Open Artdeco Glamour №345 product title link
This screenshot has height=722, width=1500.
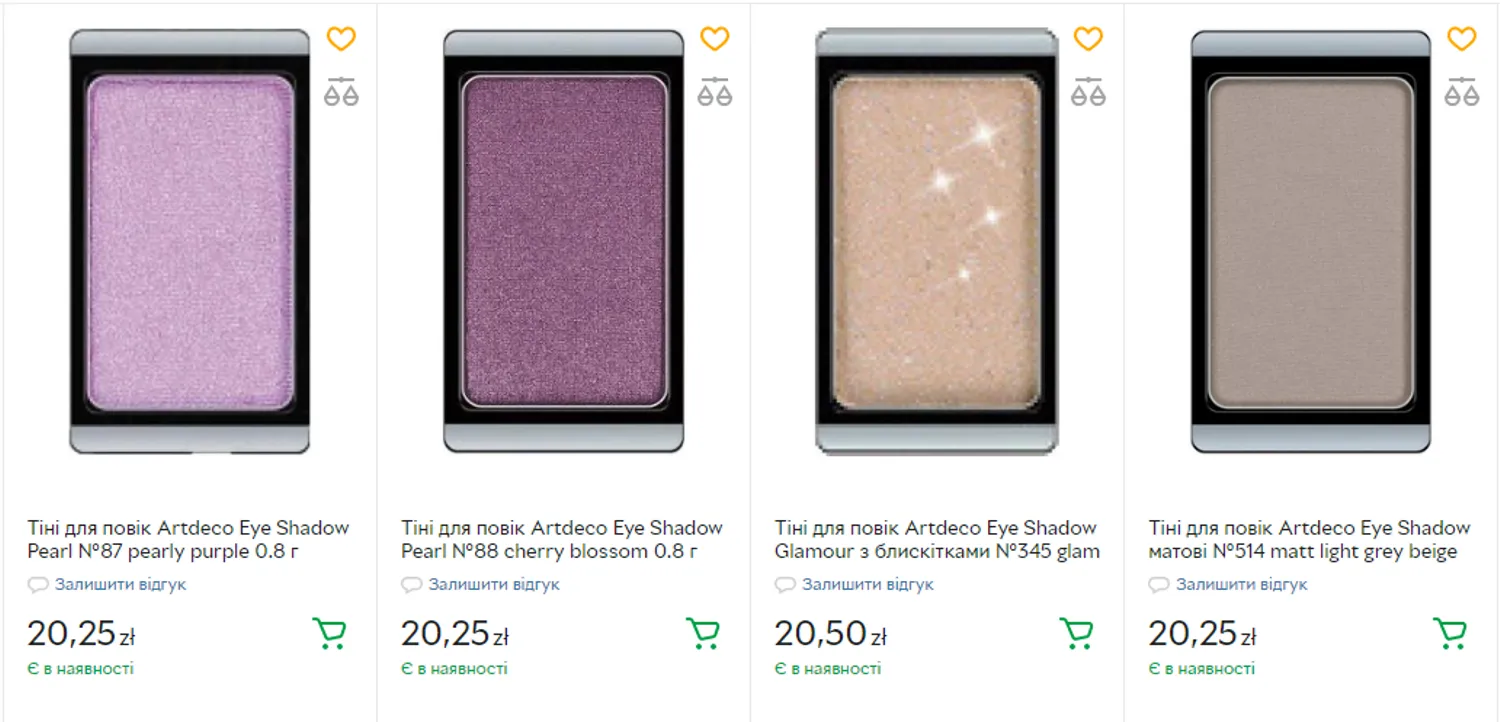936,539
